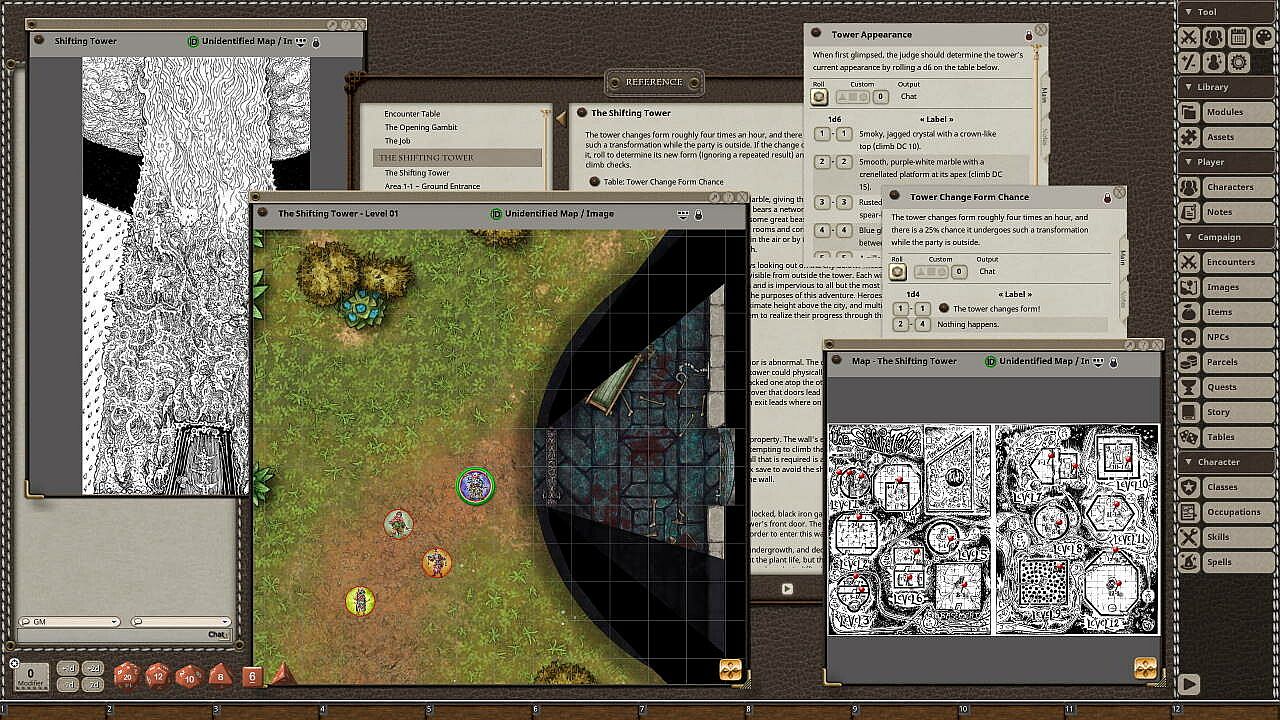Viewport: 1280px width, 720px height.
Task: Toggle lock icon on Tower Change Form Chance
Action: [x=1107, y=197]
